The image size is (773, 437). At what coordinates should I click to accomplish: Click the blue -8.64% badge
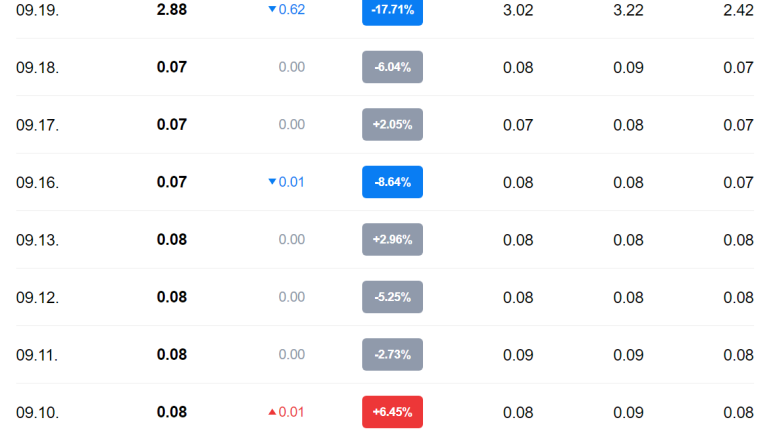pos(392,182)
